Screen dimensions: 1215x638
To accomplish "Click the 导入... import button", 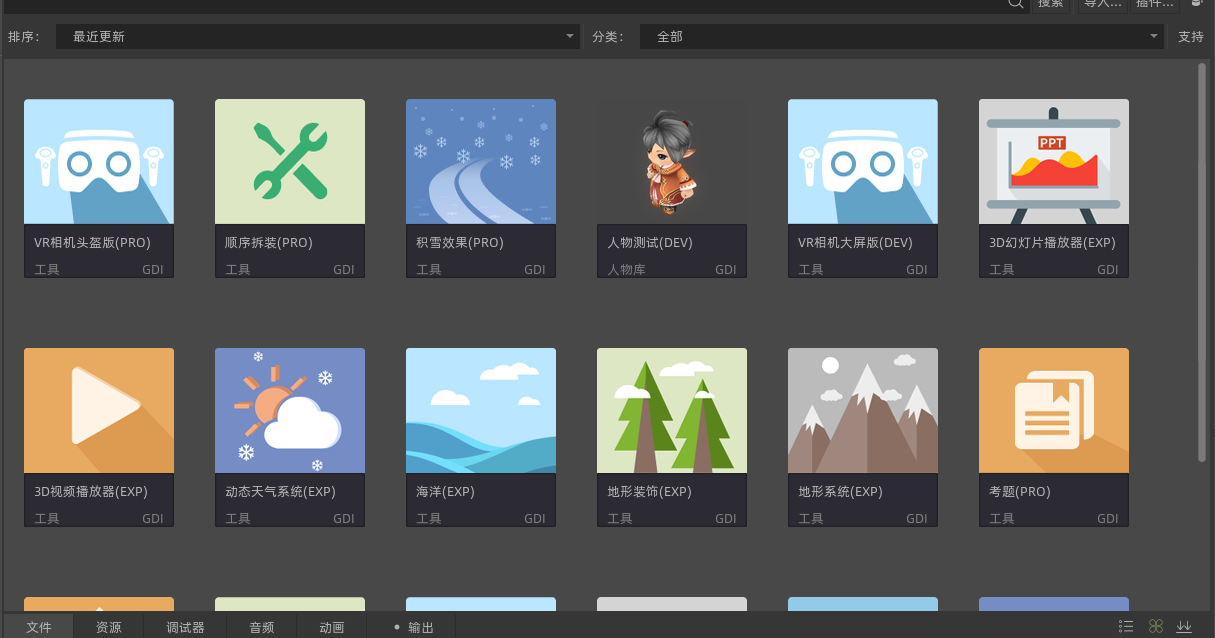I will point(1103,4).
